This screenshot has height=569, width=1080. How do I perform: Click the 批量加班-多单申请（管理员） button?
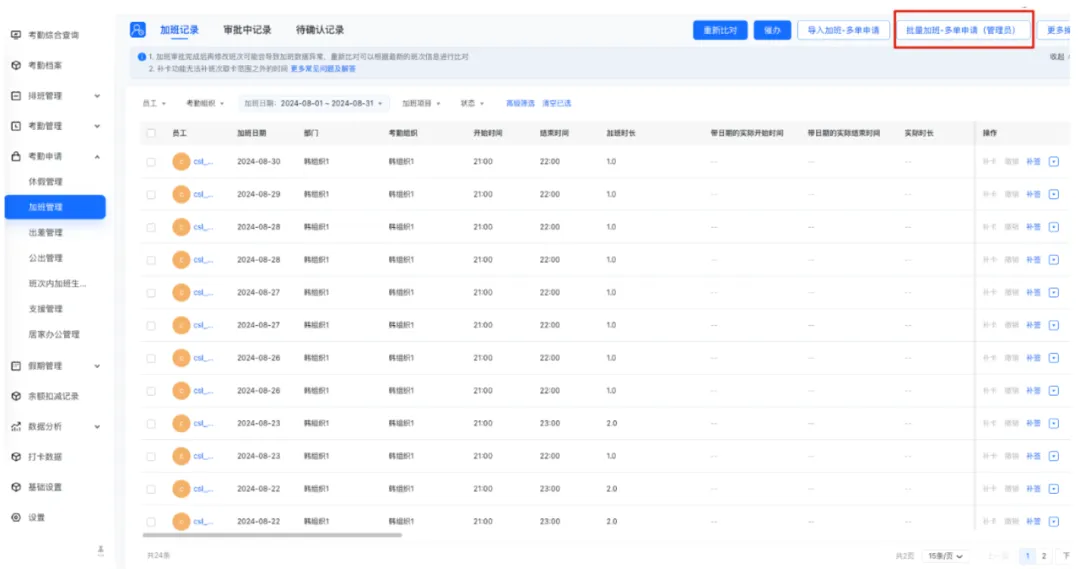pos(961,30)
